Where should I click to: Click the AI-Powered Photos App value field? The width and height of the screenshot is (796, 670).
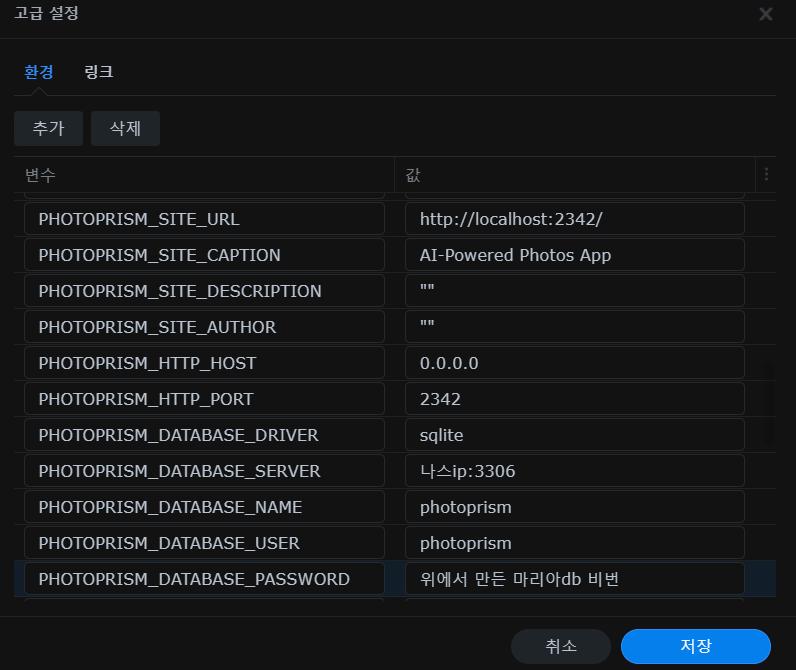point(575,255)
